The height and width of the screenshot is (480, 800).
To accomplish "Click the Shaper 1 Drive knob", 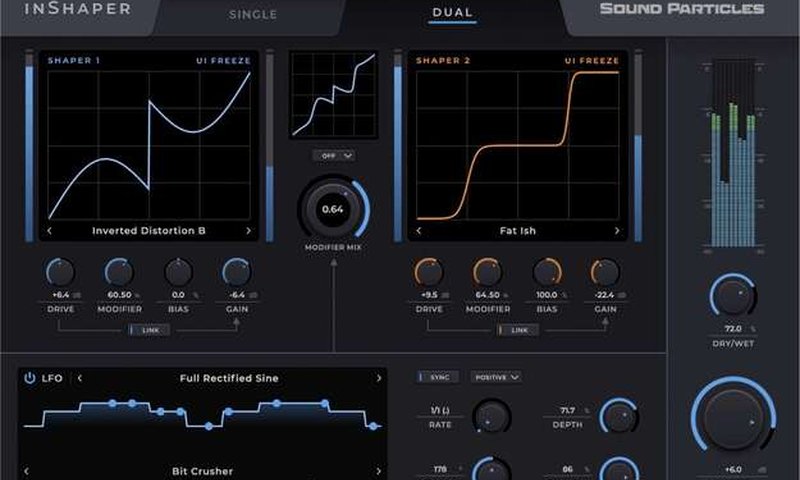I will coord(61,272).
